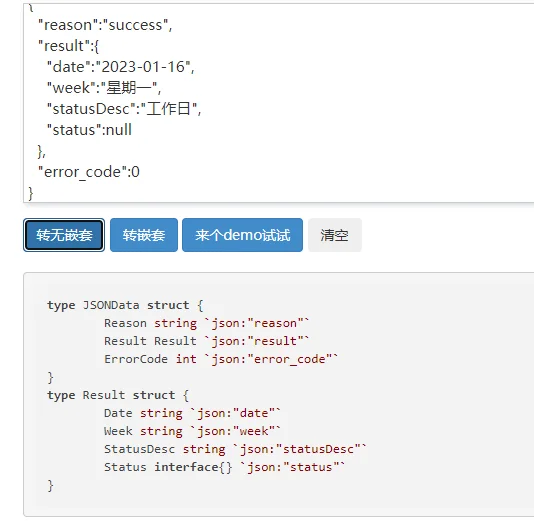
Task: Place cursor on "statusDesc":"工作日" line
Action: (124, 109)
